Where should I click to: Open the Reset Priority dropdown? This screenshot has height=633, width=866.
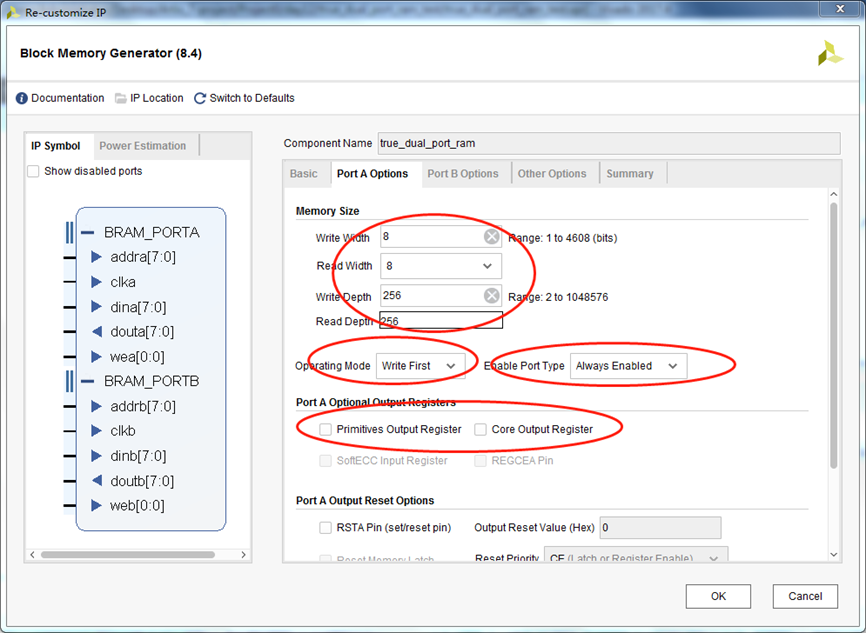[x=636, y=555]
